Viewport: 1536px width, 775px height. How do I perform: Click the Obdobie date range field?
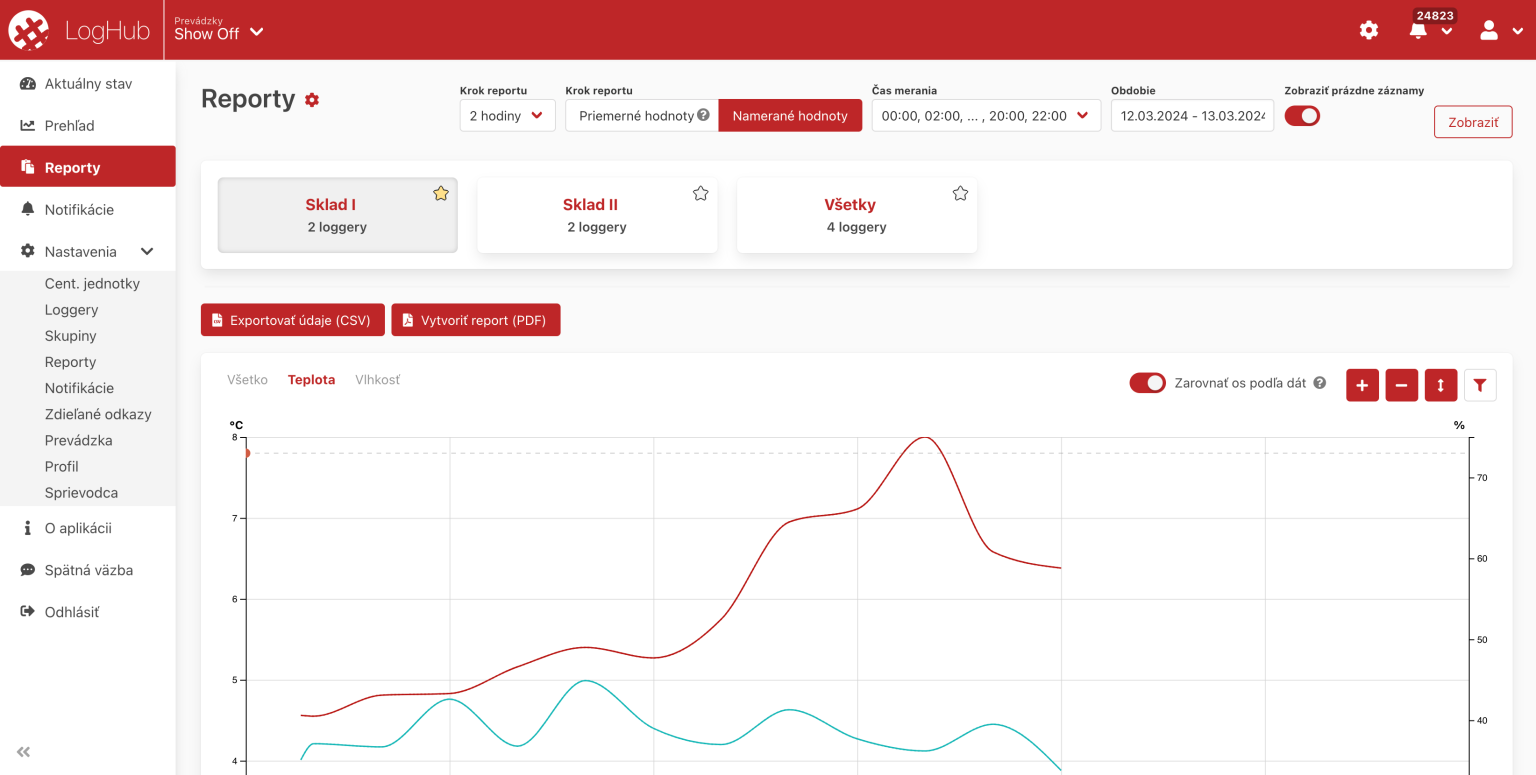click(1192, 116)
